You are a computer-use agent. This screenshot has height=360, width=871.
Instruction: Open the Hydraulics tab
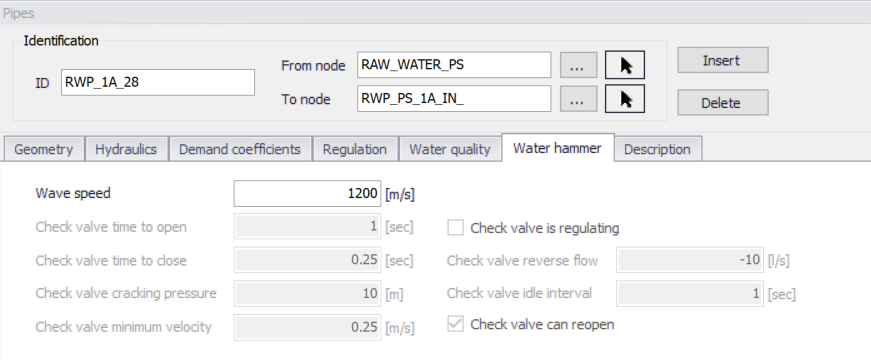[126, 149]
